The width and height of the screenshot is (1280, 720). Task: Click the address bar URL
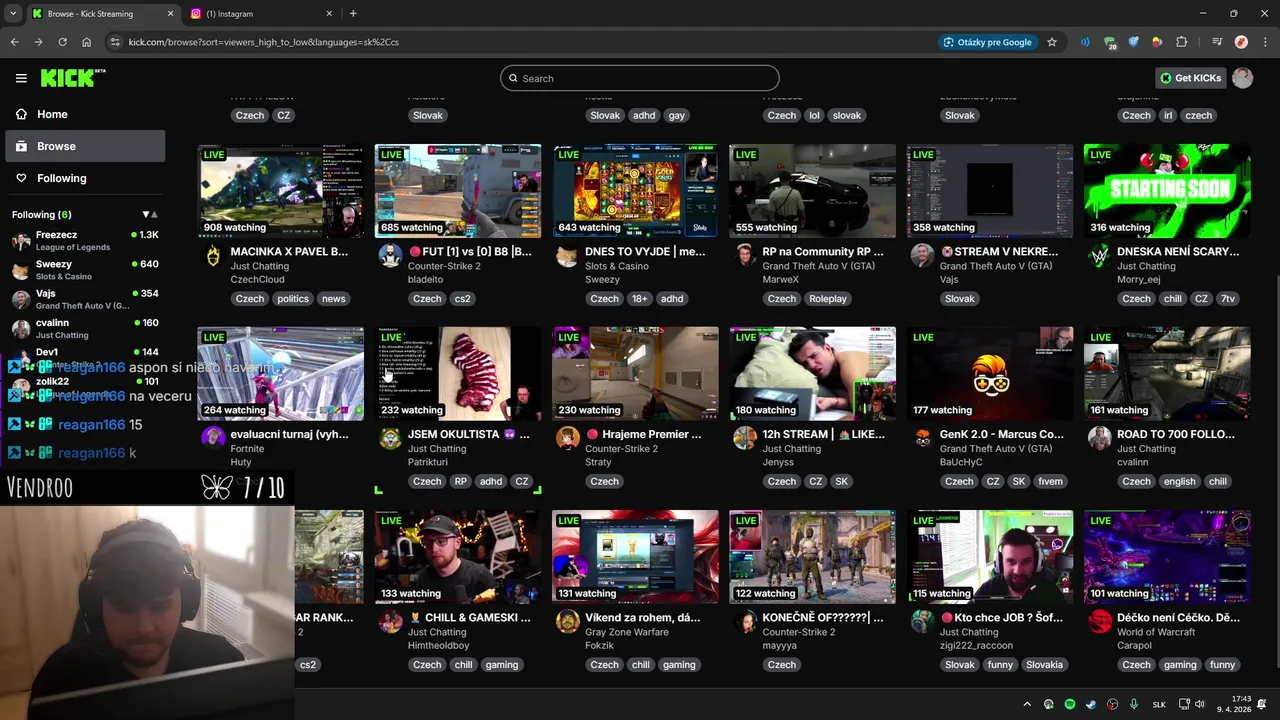263,42
